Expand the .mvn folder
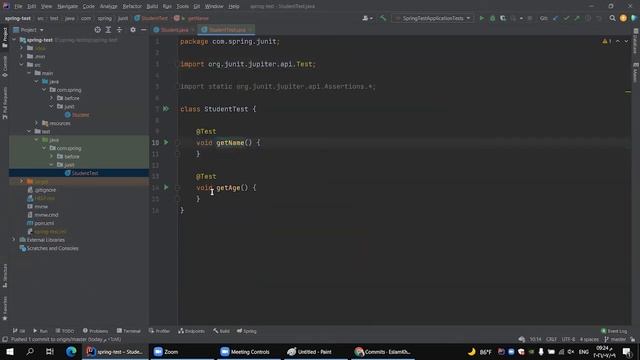640x360 pixels. 22,56
